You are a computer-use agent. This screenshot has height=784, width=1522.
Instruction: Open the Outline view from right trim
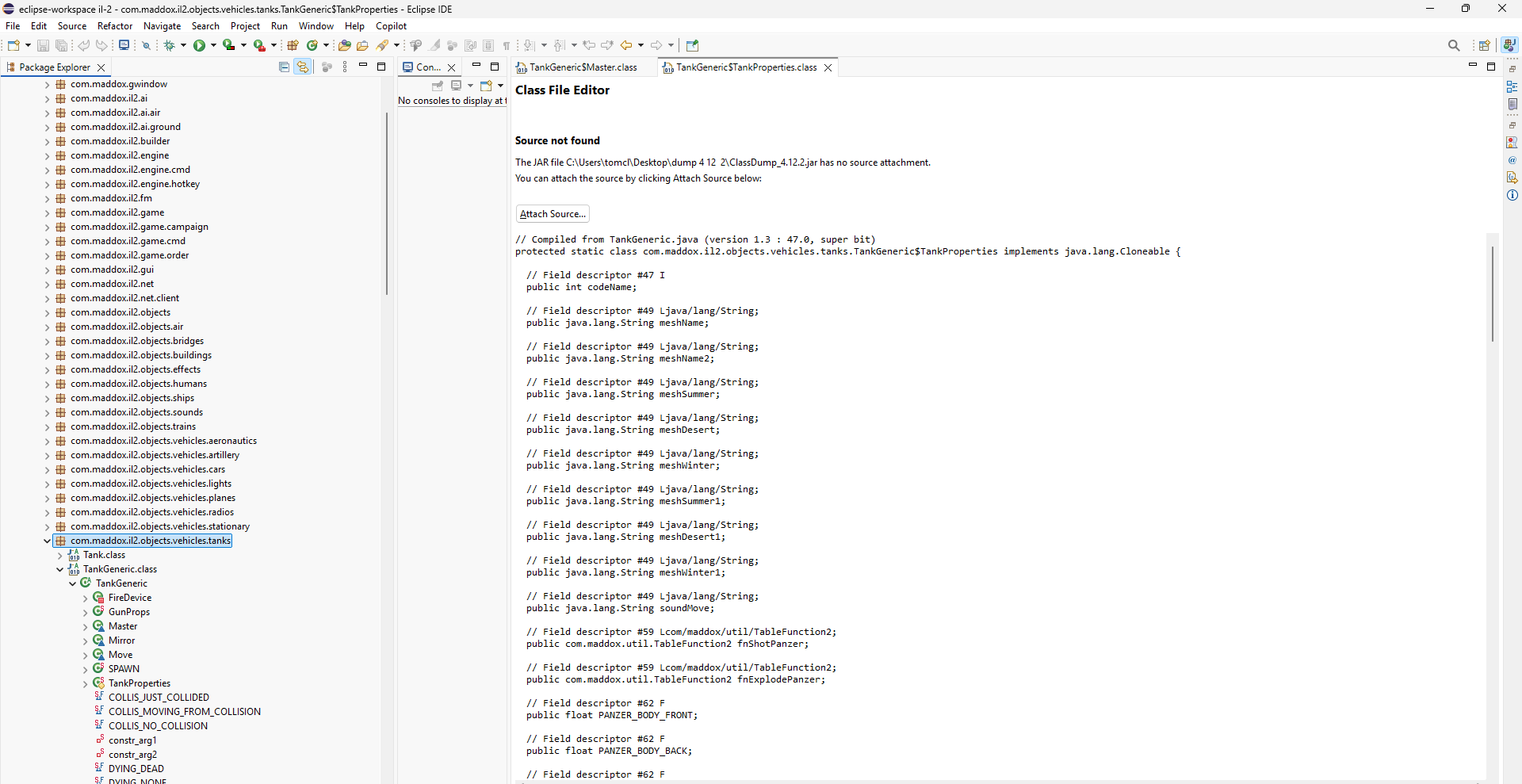[x=1512, y=86]
